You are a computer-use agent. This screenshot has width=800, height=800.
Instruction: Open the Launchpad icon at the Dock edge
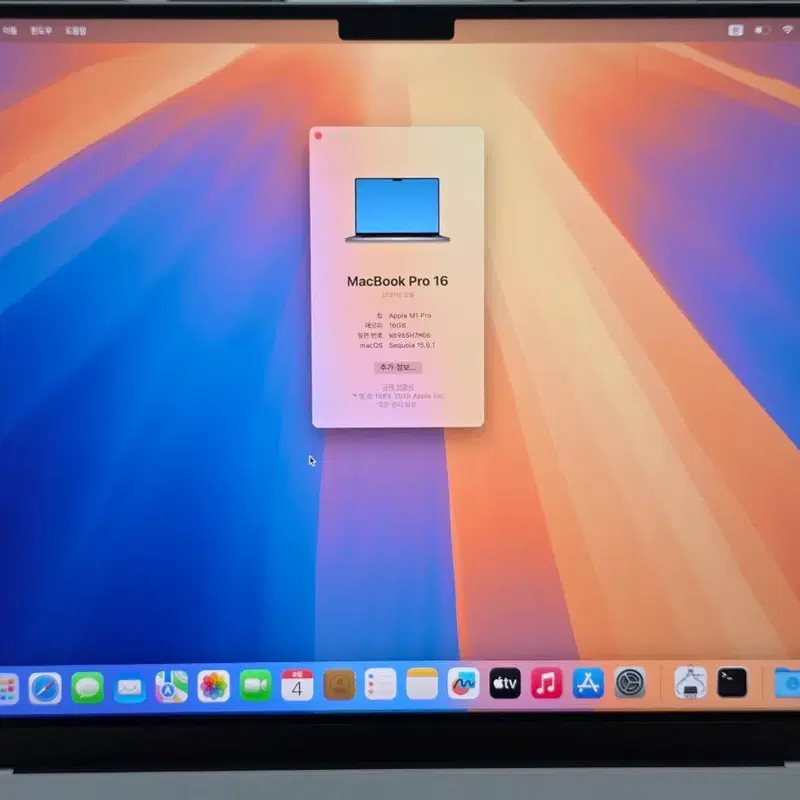8,689
